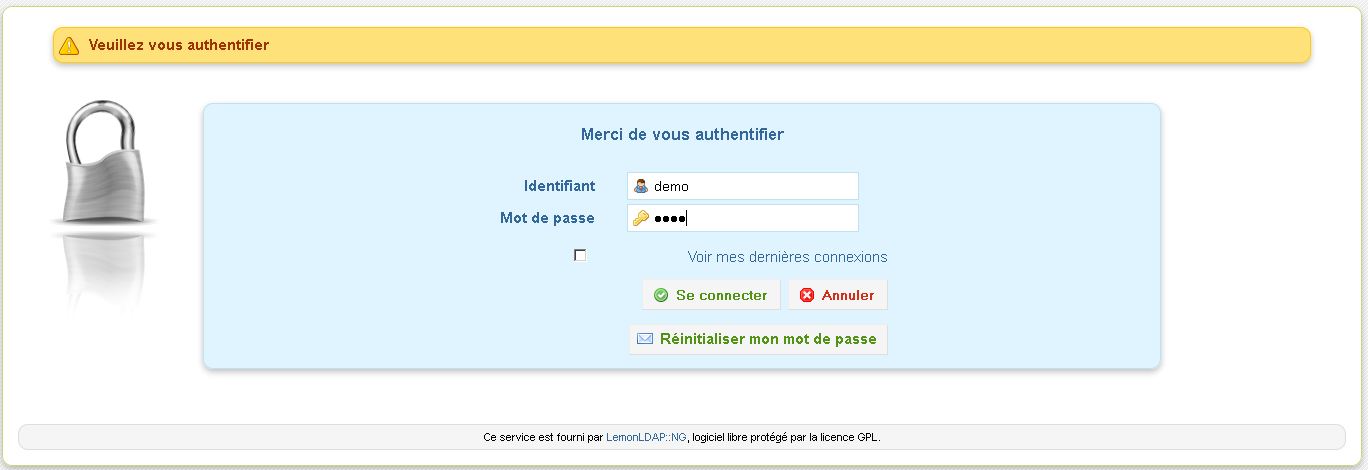Image resolution: width=1368 pixels, height=470 pixels.
Task: Click the Voir mes dernières connexions label
Action: click(787, 257)
